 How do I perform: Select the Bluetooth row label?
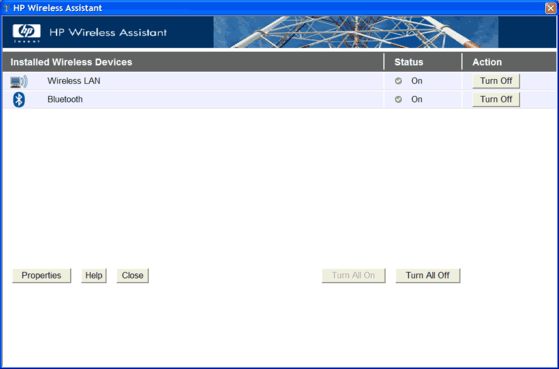tap(65, 99)
